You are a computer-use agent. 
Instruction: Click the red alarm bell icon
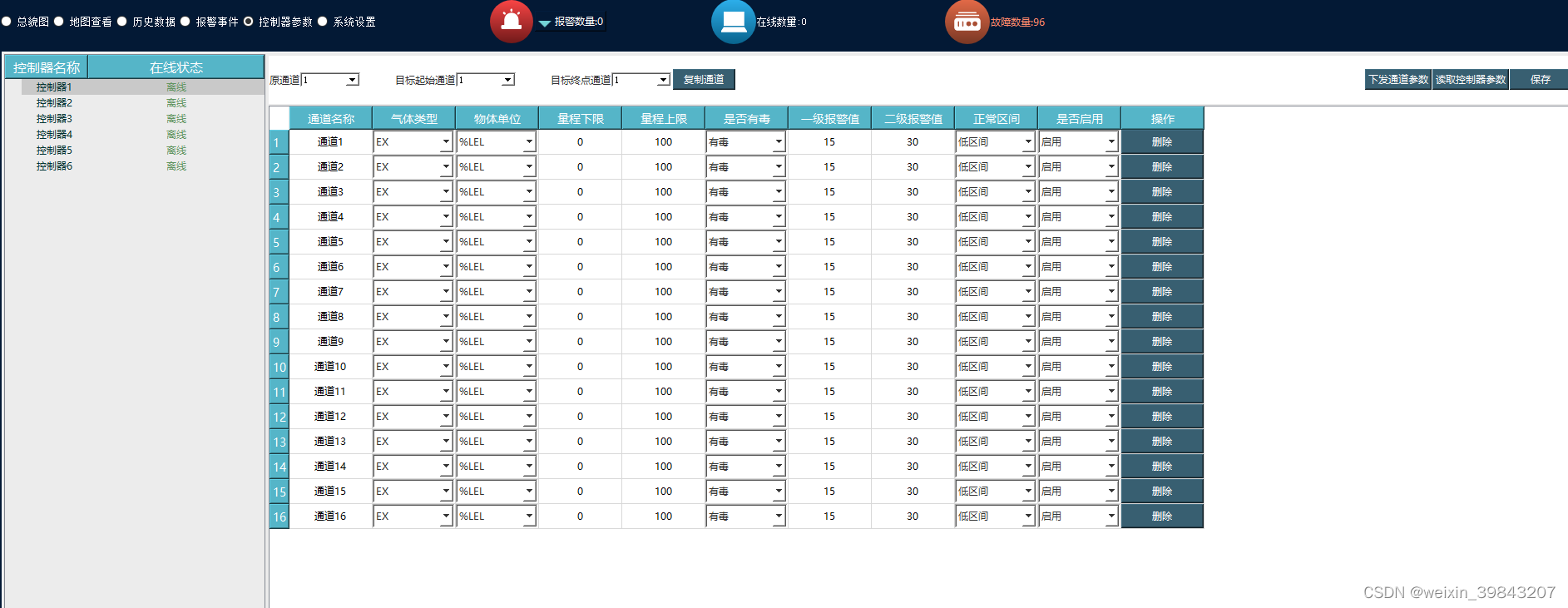click(511, 22)
